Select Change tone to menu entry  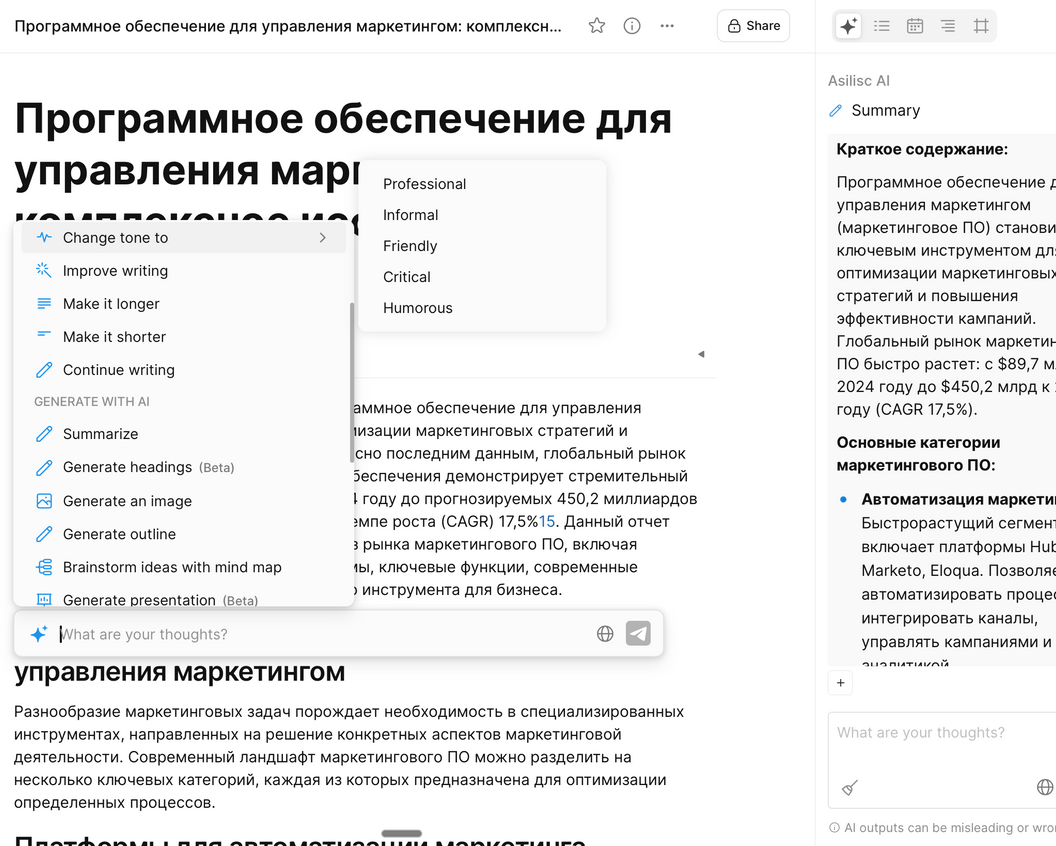click(184, 238)
